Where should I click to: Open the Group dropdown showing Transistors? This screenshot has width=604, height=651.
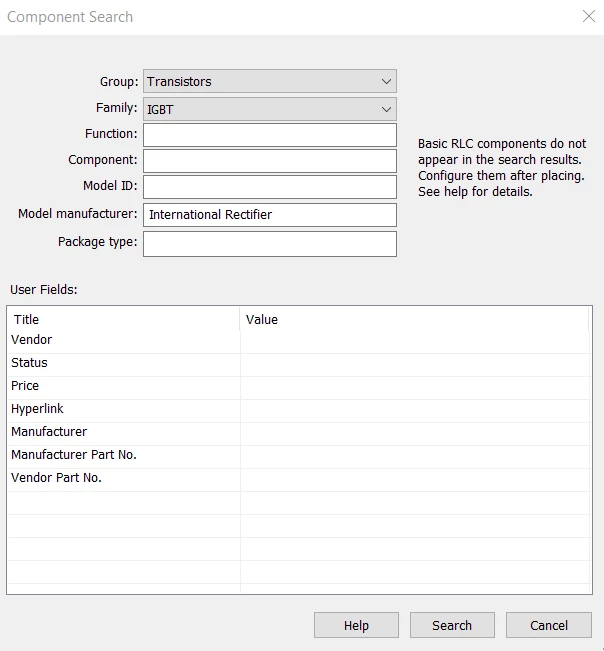click(x=270, y=81)
